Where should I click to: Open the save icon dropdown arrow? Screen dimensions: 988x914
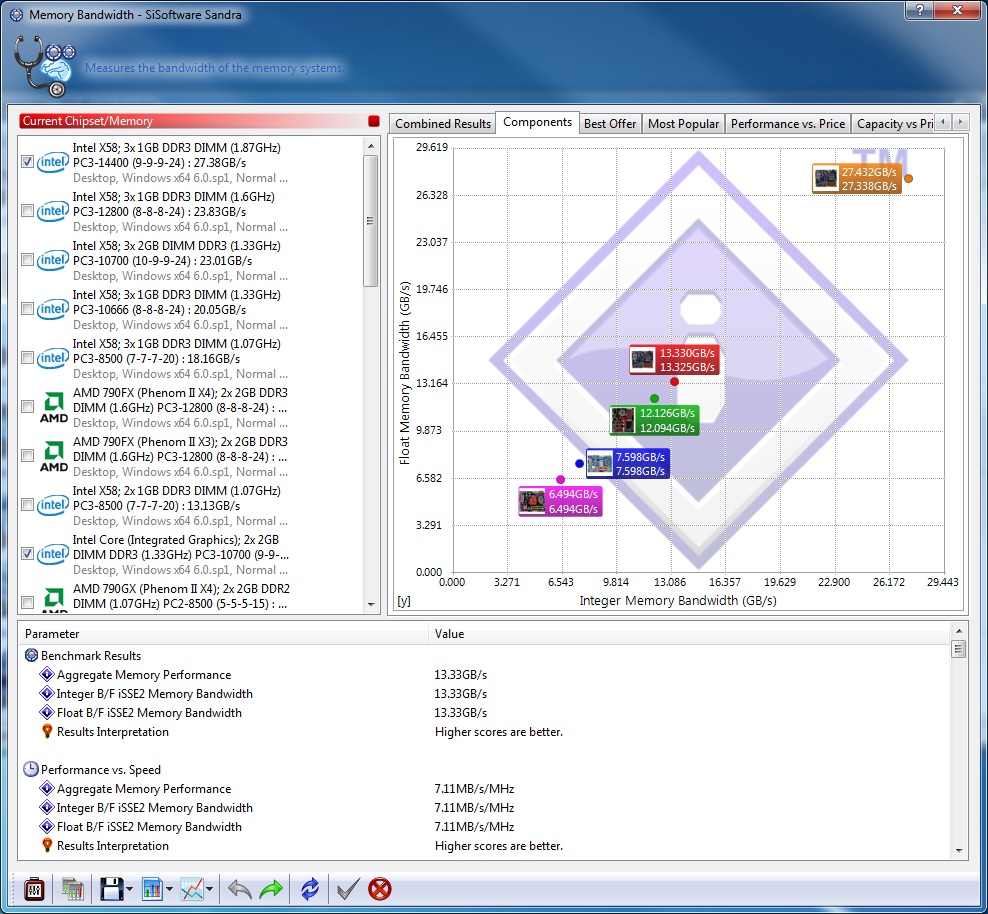pyautogui.click(x=129, y=889)
